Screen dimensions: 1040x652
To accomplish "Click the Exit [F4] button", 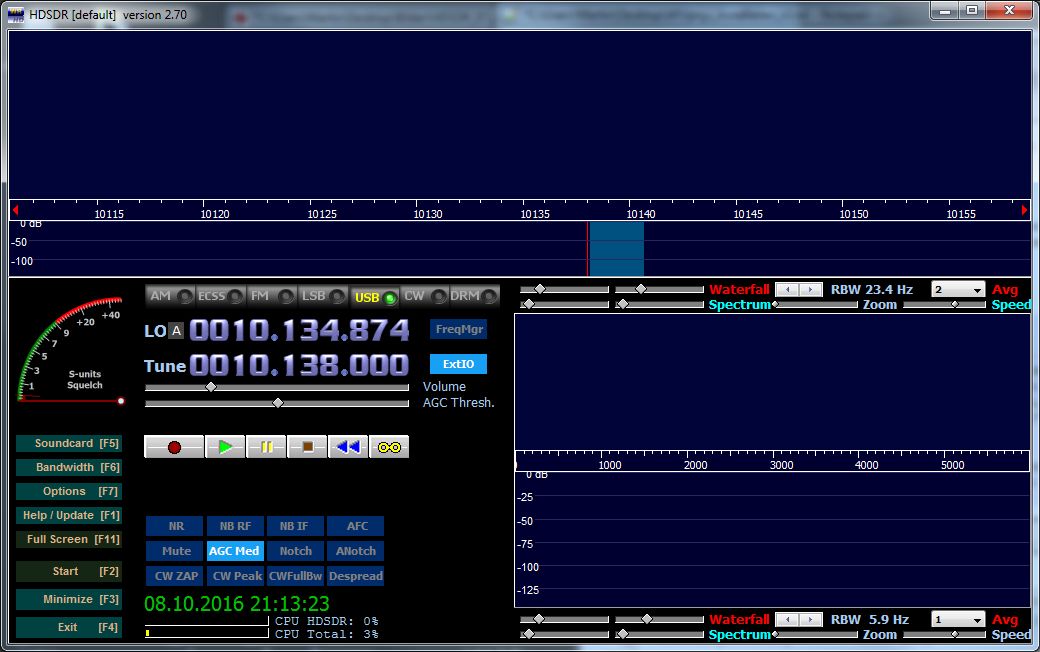I will (69, 627).
